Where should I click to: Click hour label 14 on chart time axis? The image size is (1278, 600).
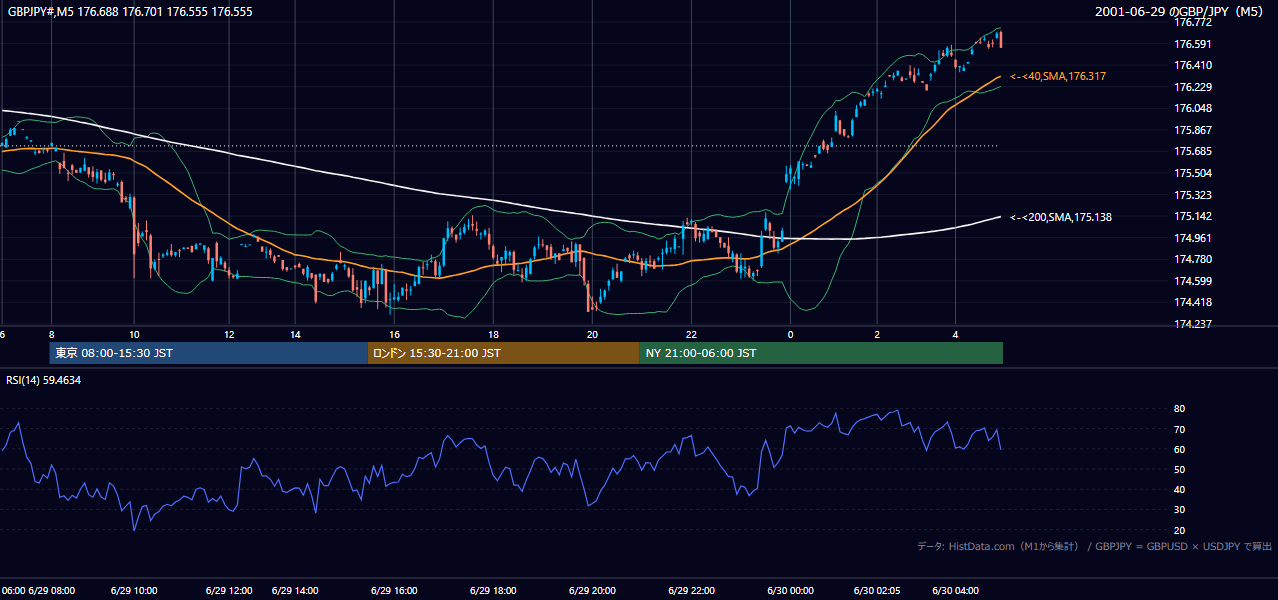point(295,334)
